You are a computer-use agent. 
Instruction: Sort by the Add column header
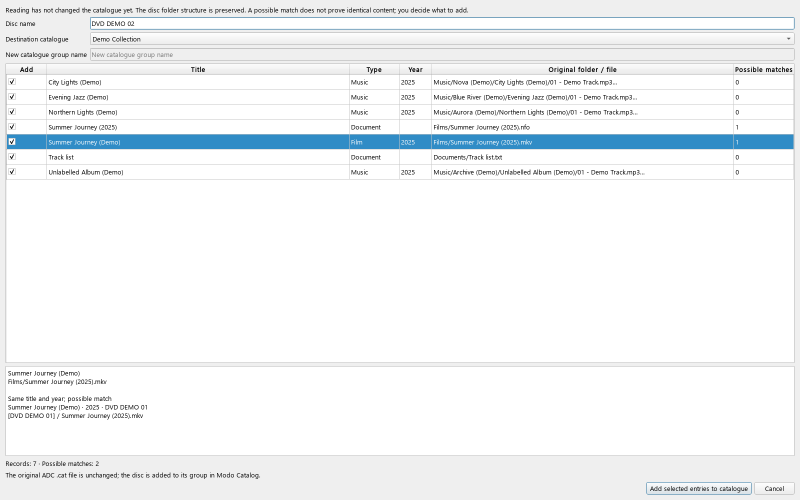[x=26, y=69]
